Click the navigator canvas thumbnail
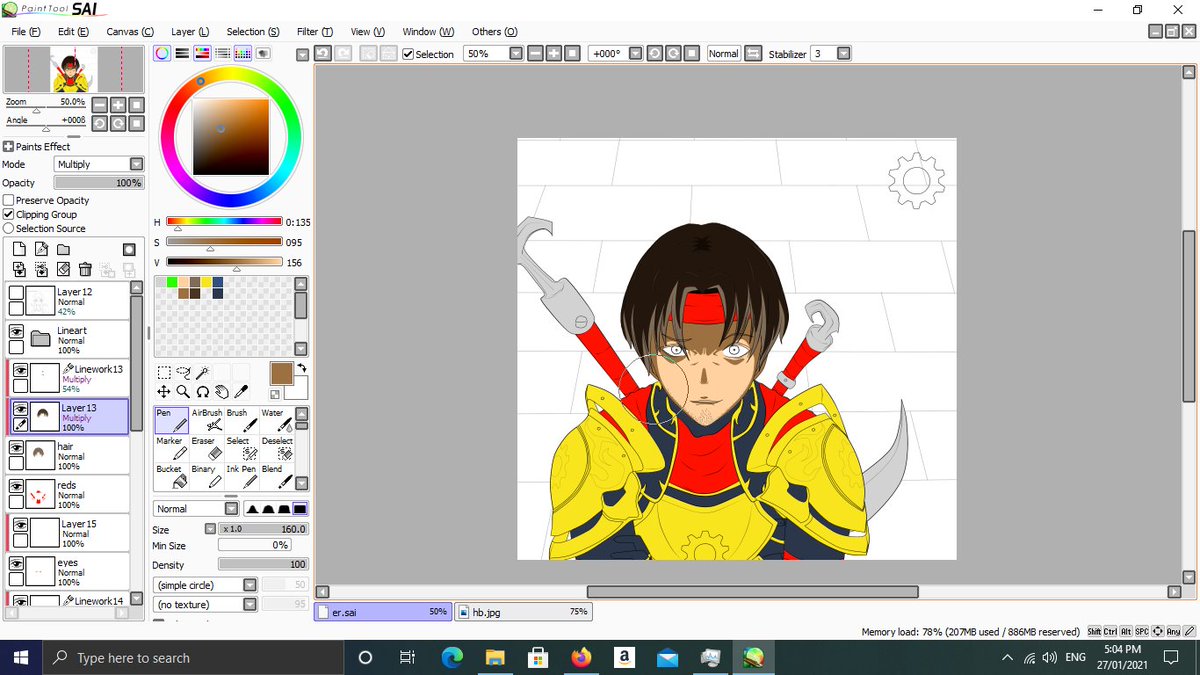The width and height of the screenshot is (1200, 675). 75,69
